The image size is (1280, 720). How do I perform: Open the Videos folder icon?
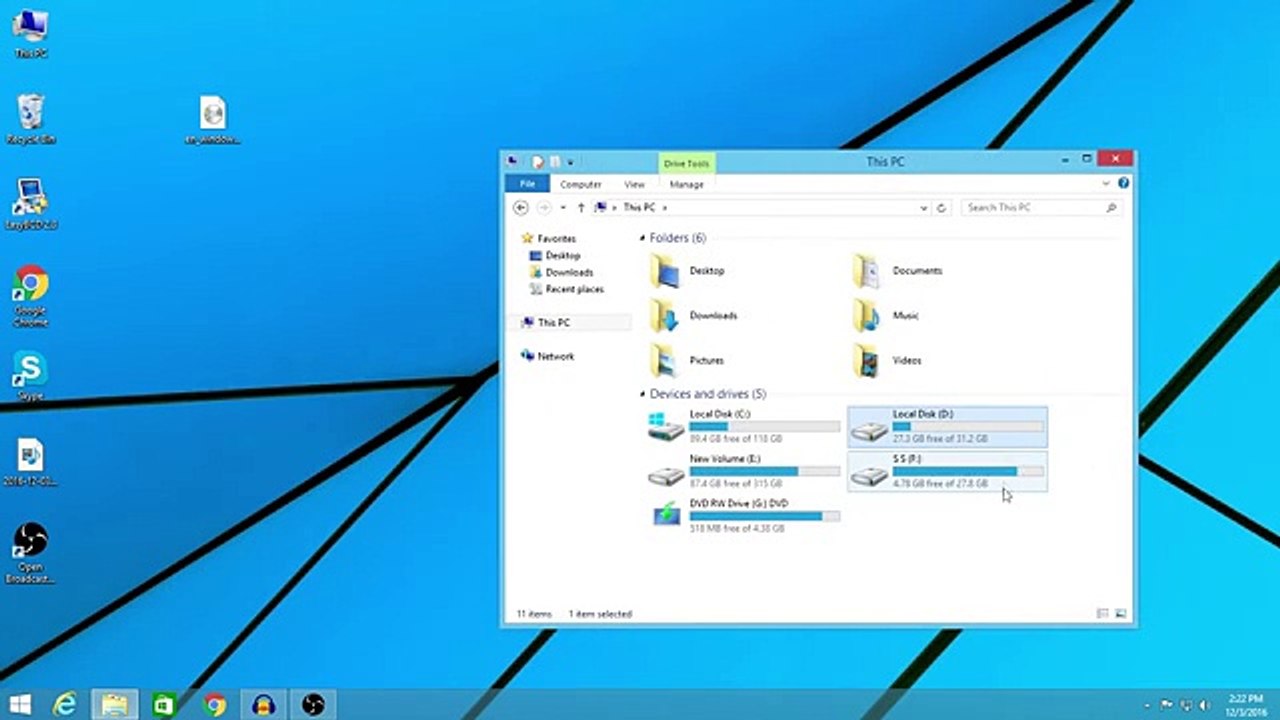tap(866, 360)
